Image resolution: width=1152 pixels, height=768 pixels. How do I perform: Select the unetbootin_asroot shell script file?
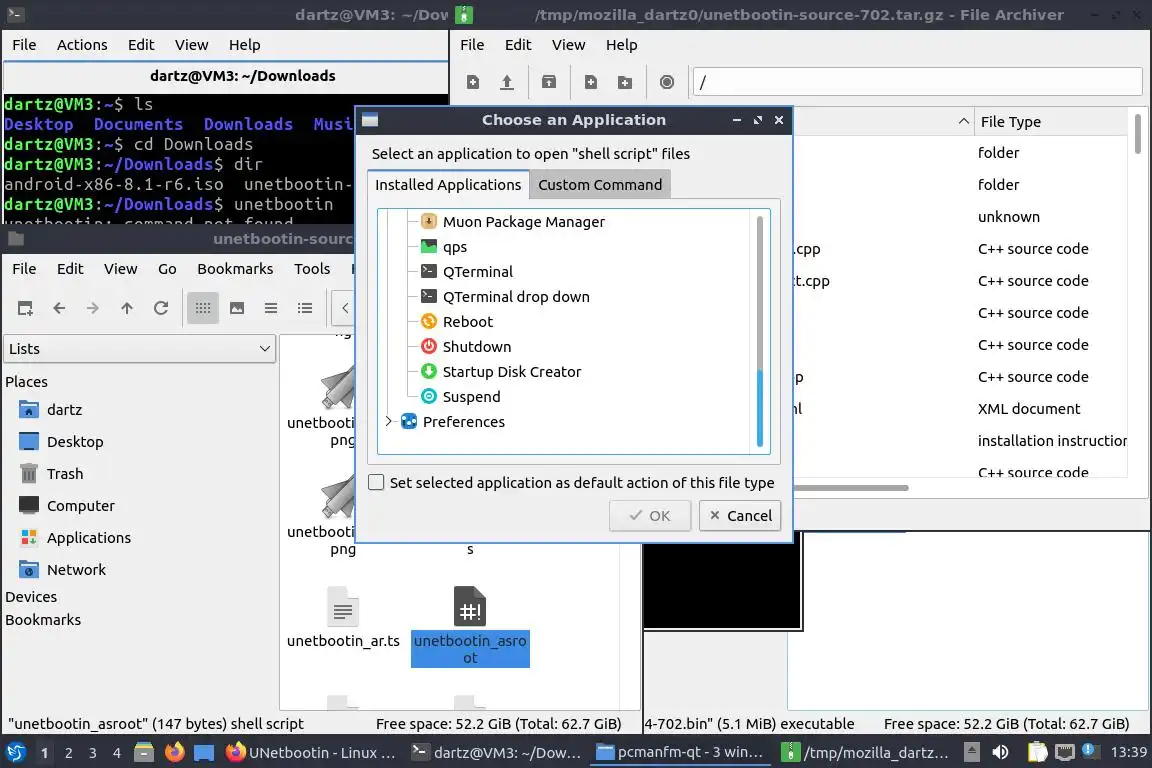pos(470,626)
